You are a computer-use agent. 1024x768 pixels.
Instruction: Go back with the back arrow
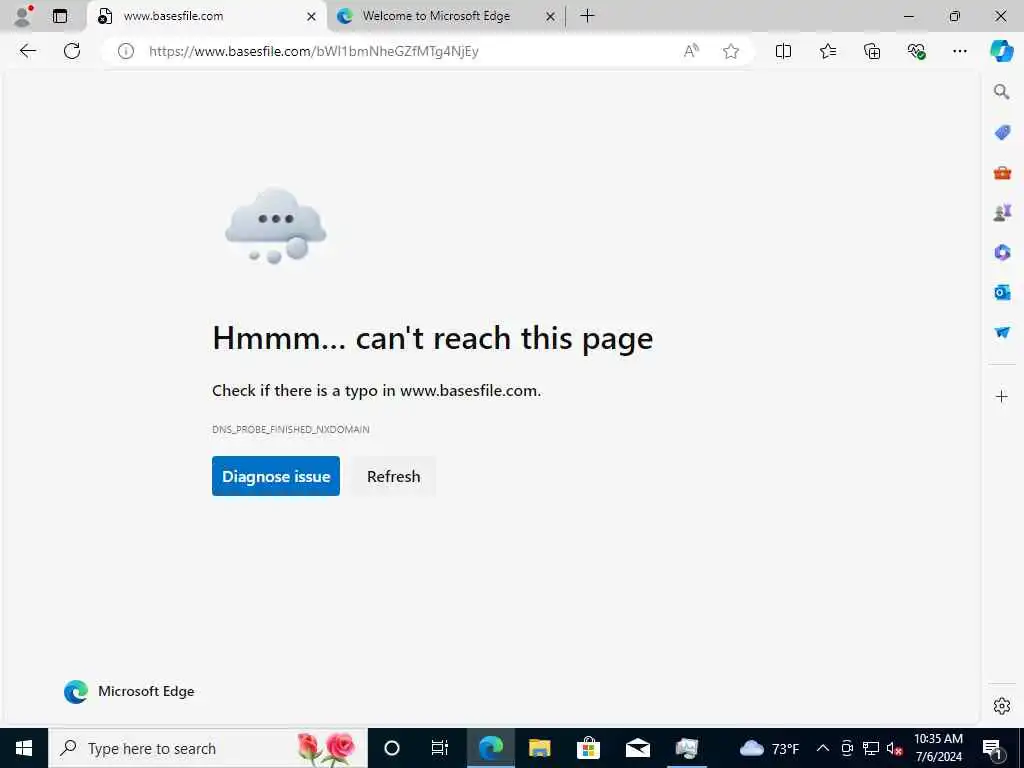27,51
